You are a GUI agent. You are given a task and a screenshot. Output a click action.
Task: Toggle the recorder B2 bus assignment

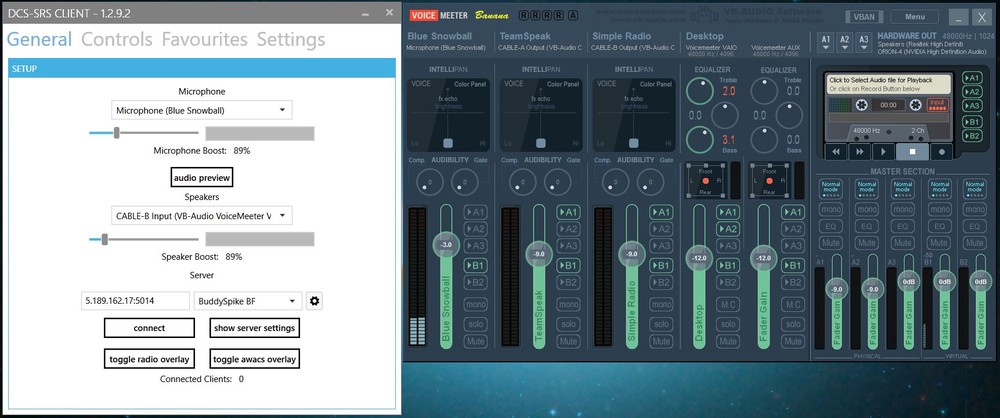click(972, 136)
